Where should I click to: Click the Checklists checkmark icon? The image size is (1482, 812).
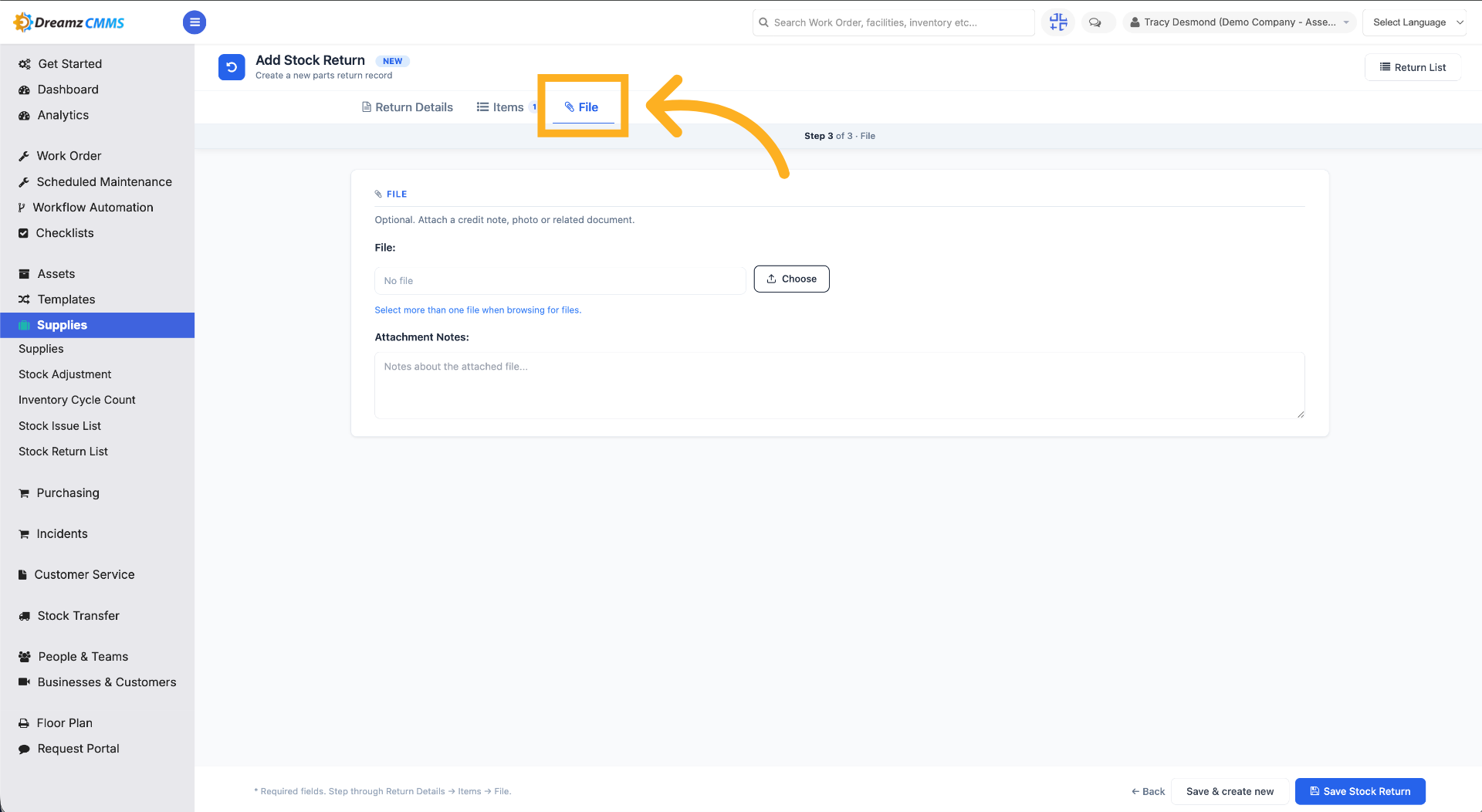click(x=23, y=233)
